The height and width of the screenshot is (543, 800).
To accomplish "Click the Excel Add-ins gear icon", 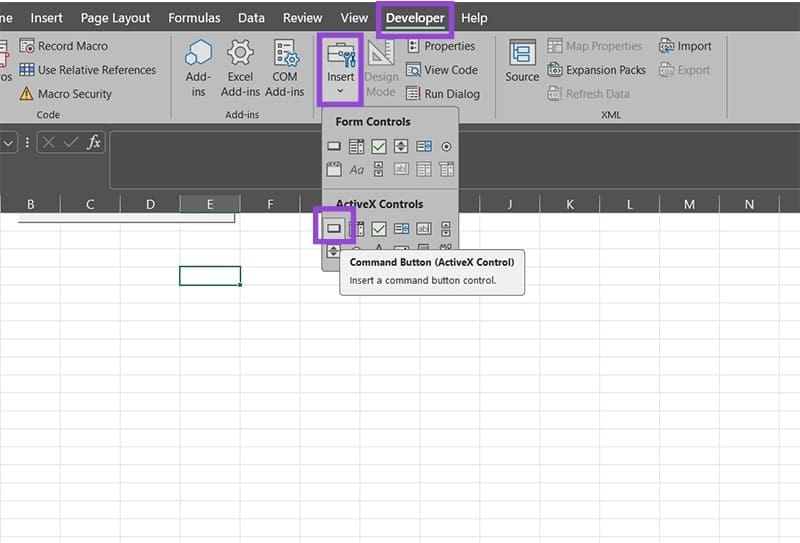I will [240, 54].
